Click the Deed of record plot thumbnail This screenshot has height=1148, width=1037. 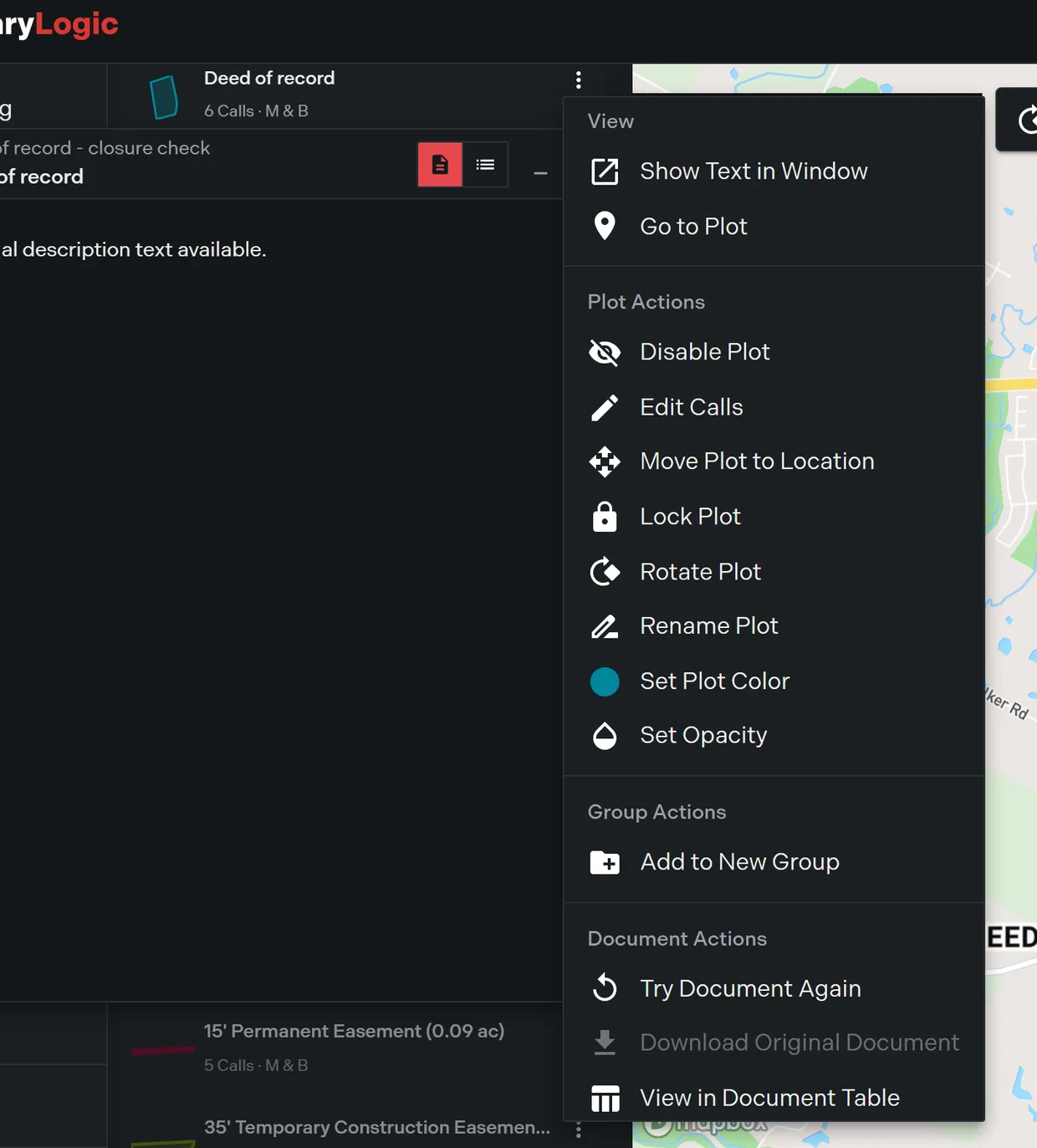click(x=164, y=97)
